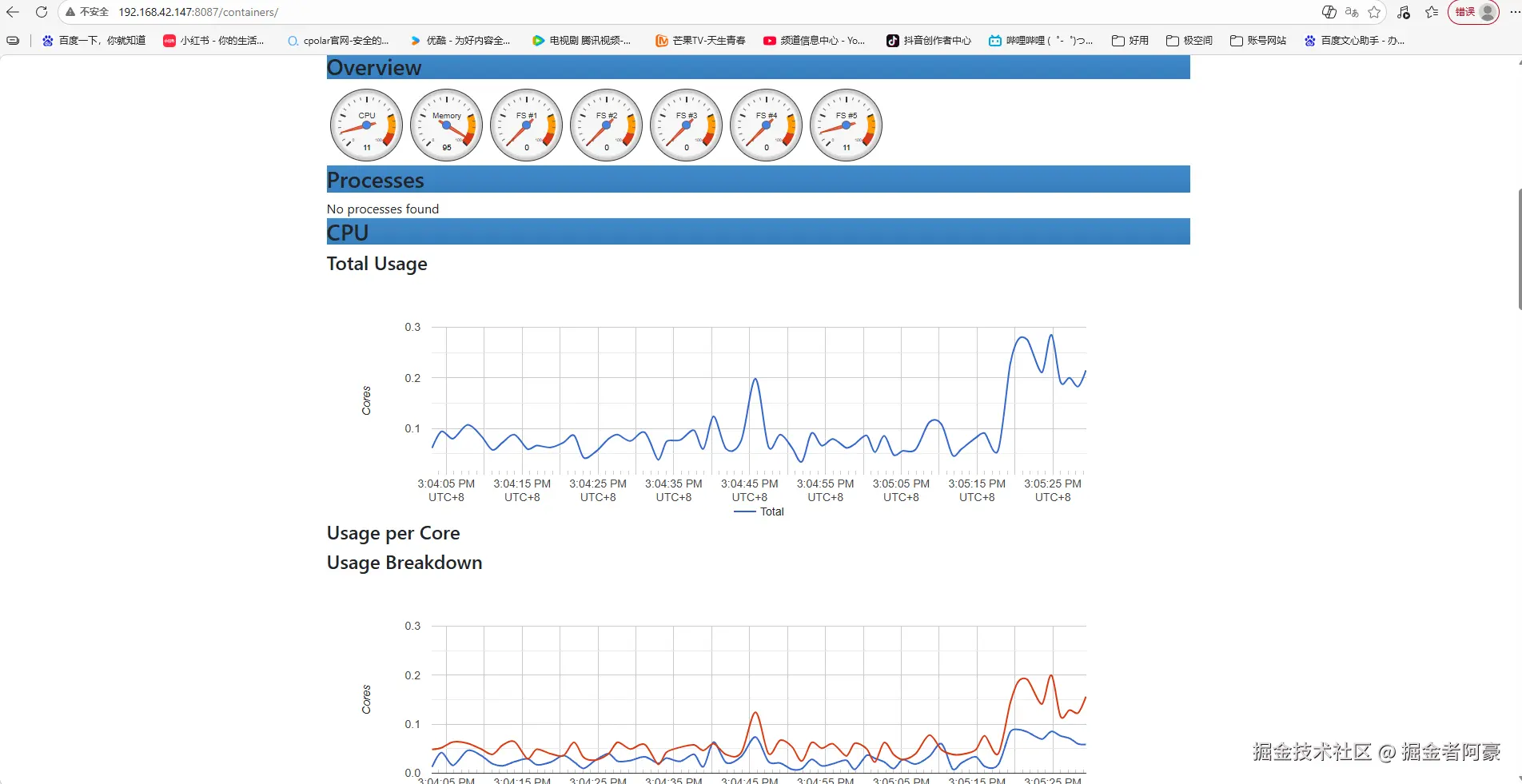This screenshot has height=784, width=1522.
Task: Click the Total legend entry under the chart
Action: 759,511
